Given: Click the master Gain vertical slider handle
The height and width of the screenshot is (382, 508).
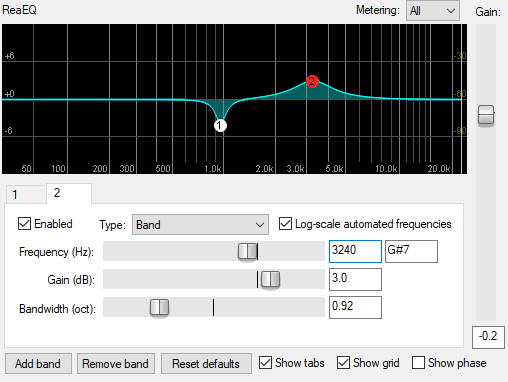Looking at the screenshot, I should (x=486, y=115).
